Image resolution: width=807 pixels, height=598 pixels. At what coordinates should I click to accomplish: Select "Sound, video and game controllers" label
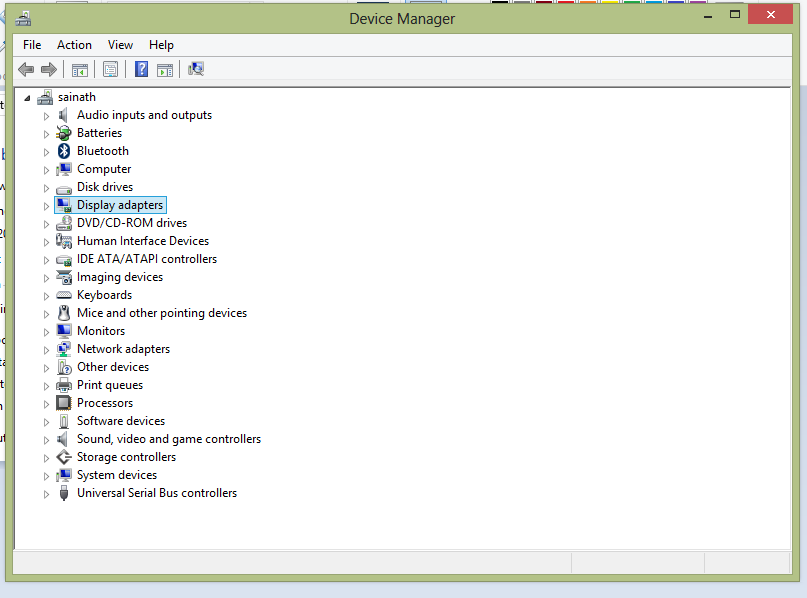coord(169,439)
